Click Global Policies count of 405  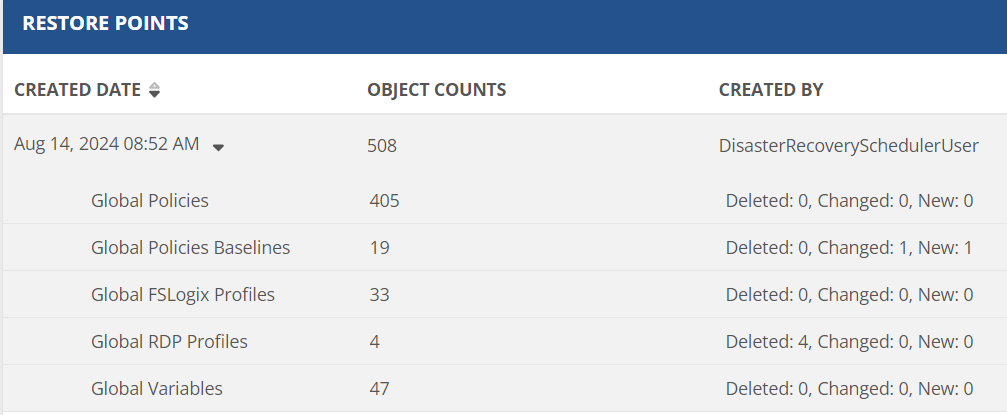pos(384,201)
